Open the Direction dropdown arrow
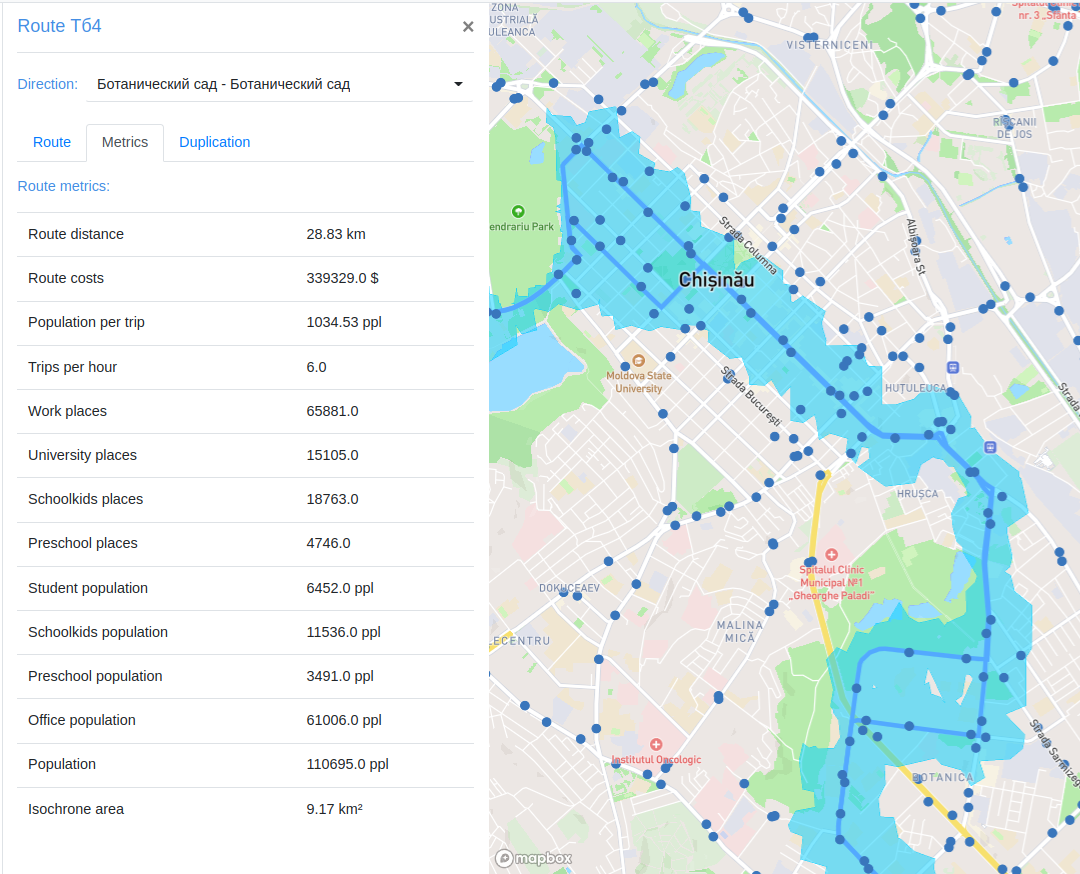The height and width of the screenshot is (874, 1080). (x=458, y=84)
